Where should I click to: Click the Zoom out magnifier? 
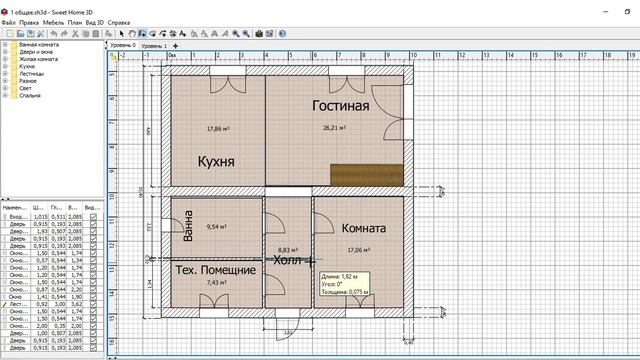pyautogui.click(x=246, y=34)
